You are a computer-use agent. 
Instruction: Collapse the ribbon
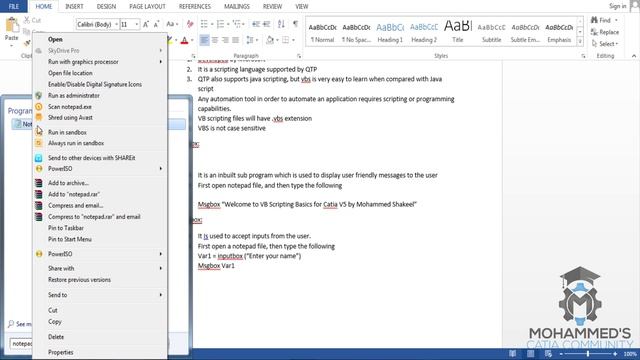coord(634,56)
